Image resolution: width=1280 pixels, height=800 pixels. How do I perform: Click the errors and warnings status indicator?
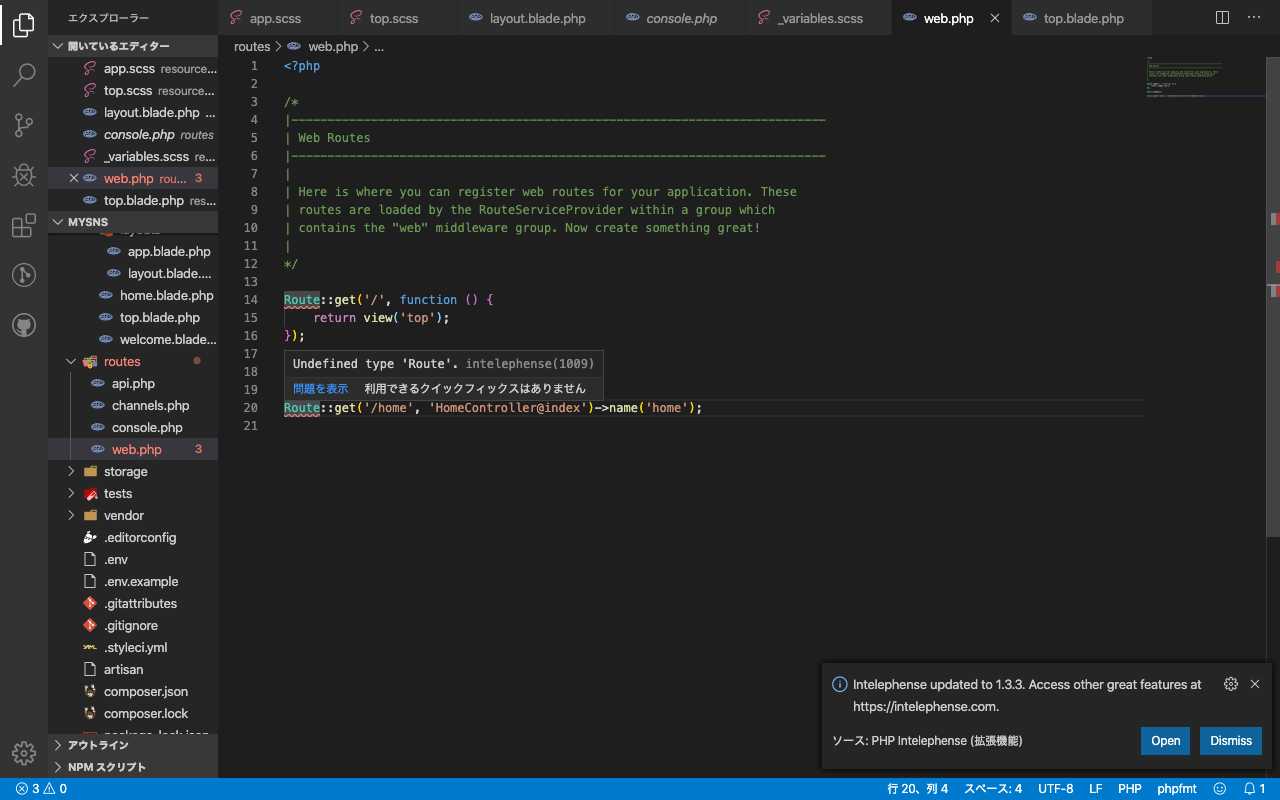tap(41, 789)
